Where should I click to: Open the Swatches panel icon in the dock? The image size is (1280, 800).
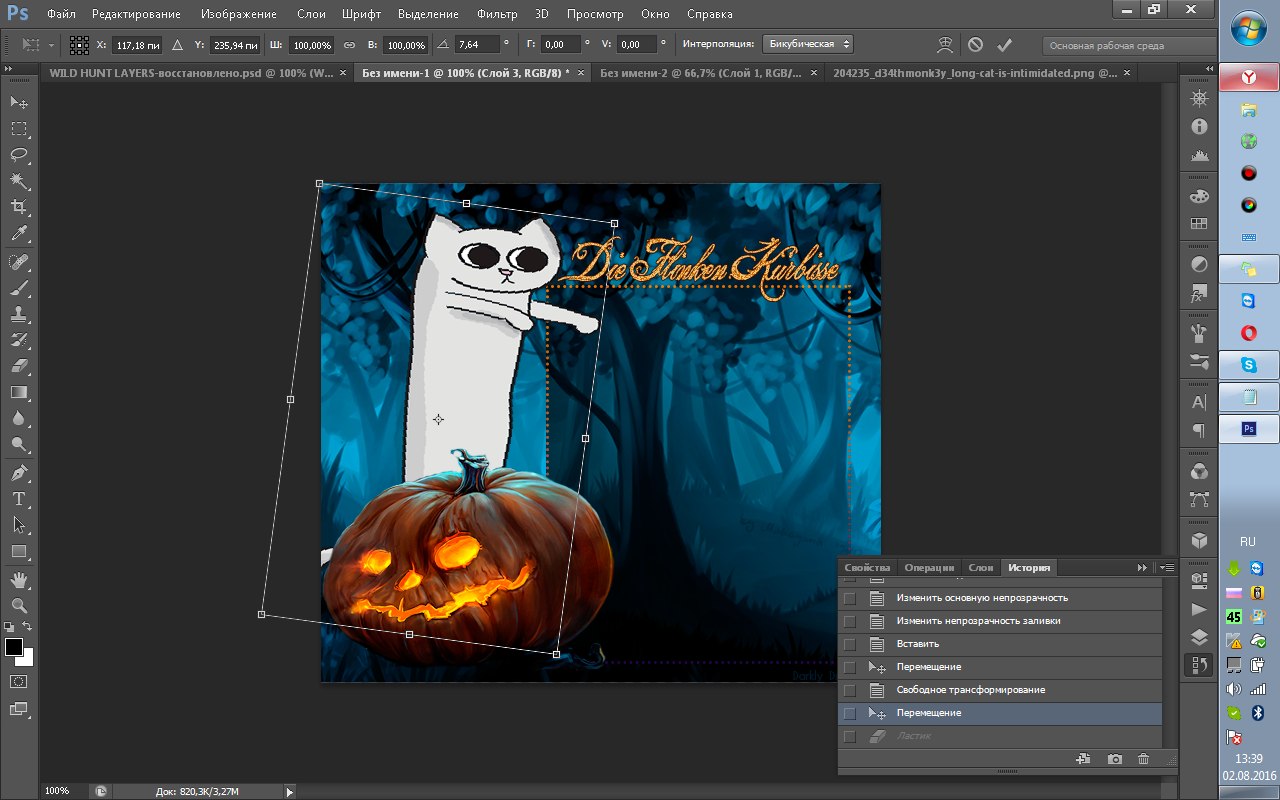coord(1199,225)
